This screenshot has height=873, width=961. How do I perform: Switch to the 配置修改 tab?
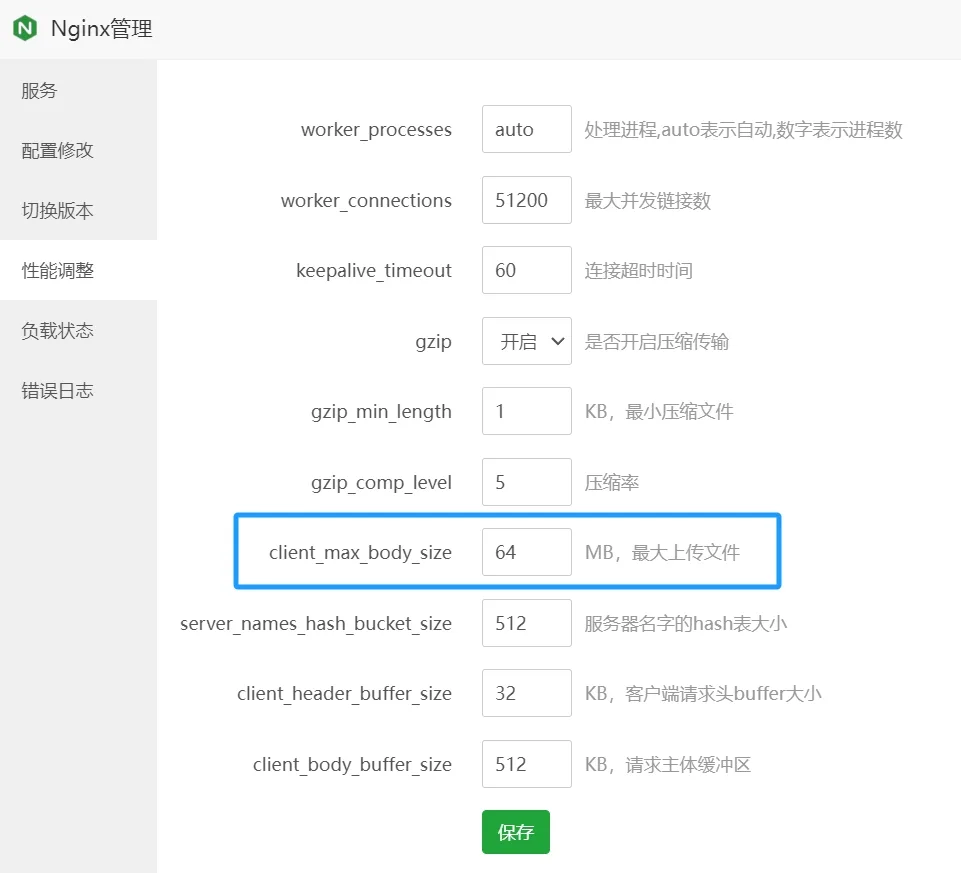57,151
